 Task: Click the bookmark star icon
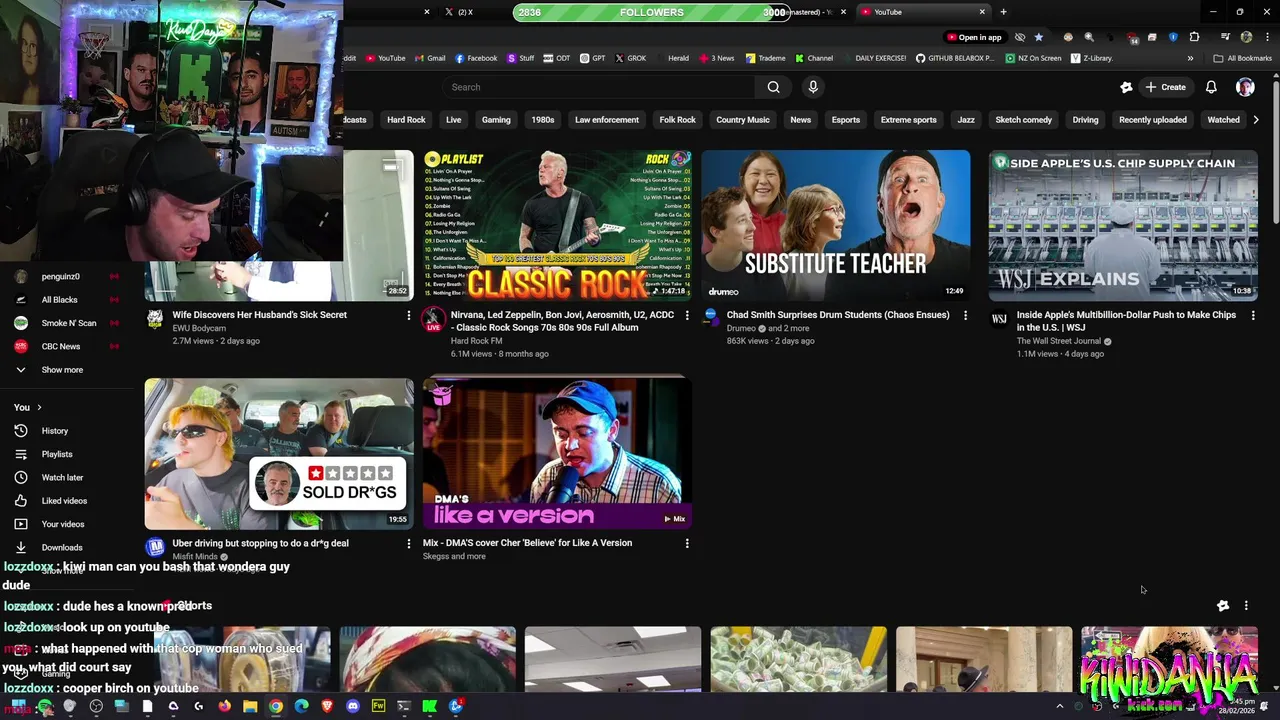1038,37
